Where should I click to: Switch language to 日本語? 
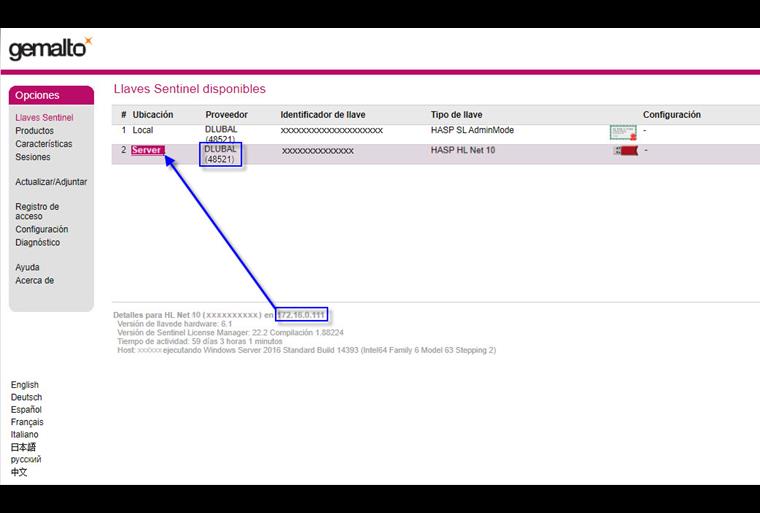[x=23, y=447]
